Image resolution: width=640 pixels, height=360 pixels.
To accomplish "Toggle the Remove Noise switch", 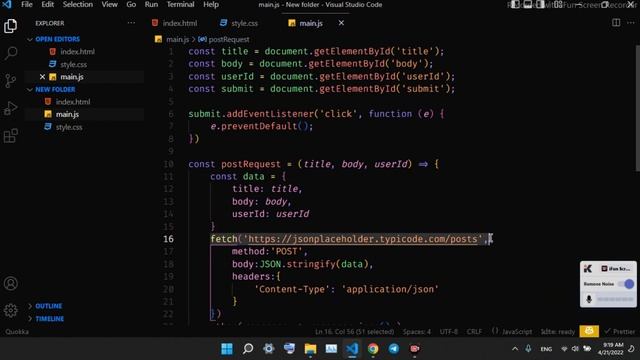I will coord(626,284).
